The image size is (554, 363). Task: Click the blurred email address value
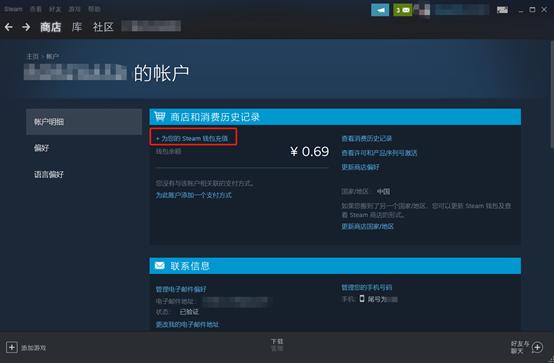pos(236,301)
